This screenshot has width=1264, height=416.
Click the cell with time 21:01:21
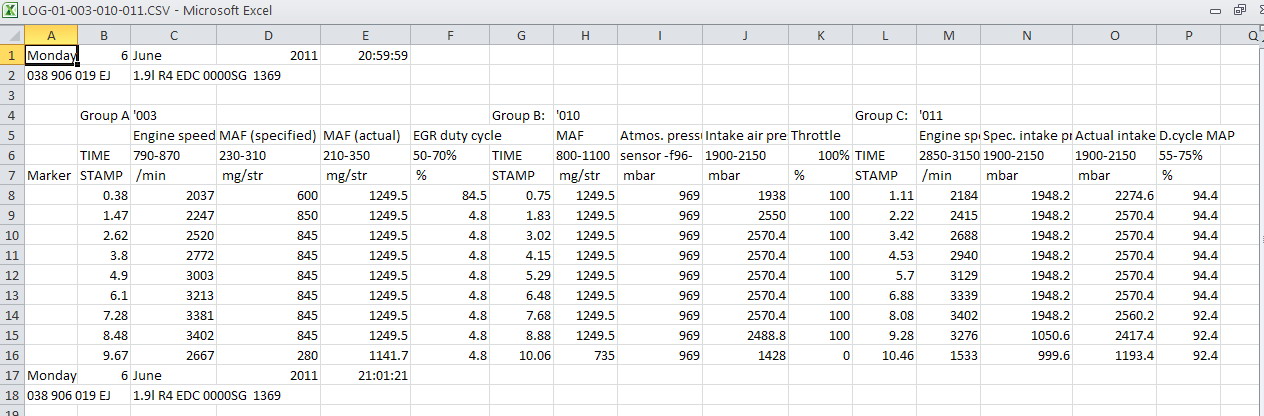365,375
